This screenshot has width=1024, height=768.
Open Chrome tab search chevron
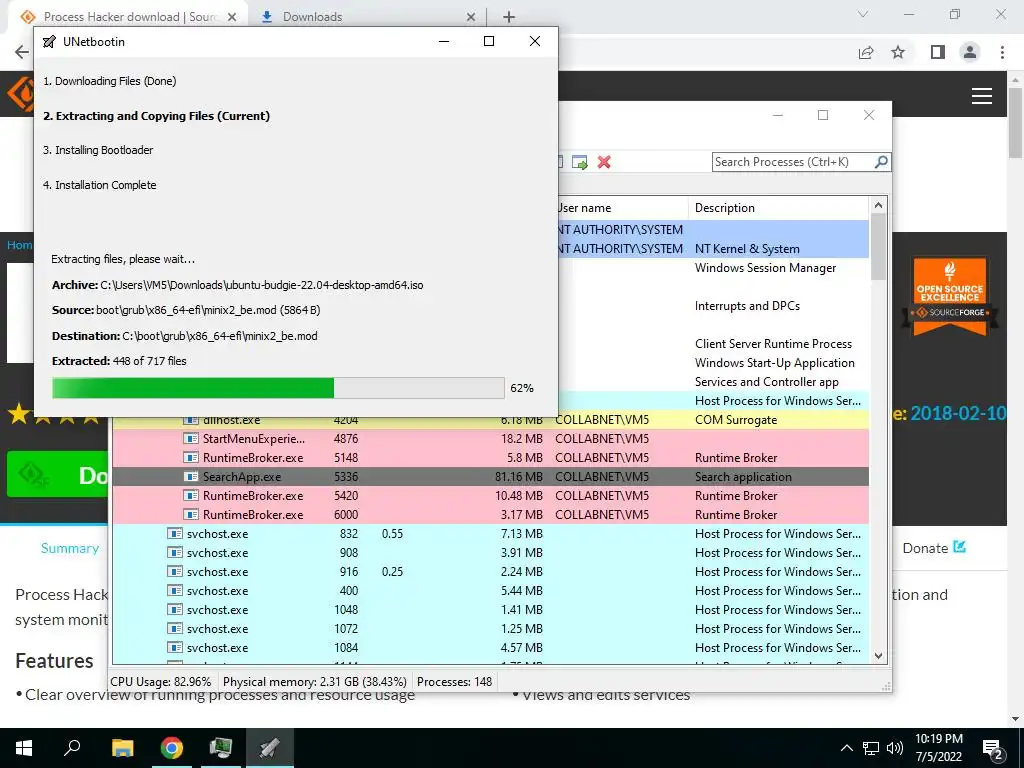point(863,14)
